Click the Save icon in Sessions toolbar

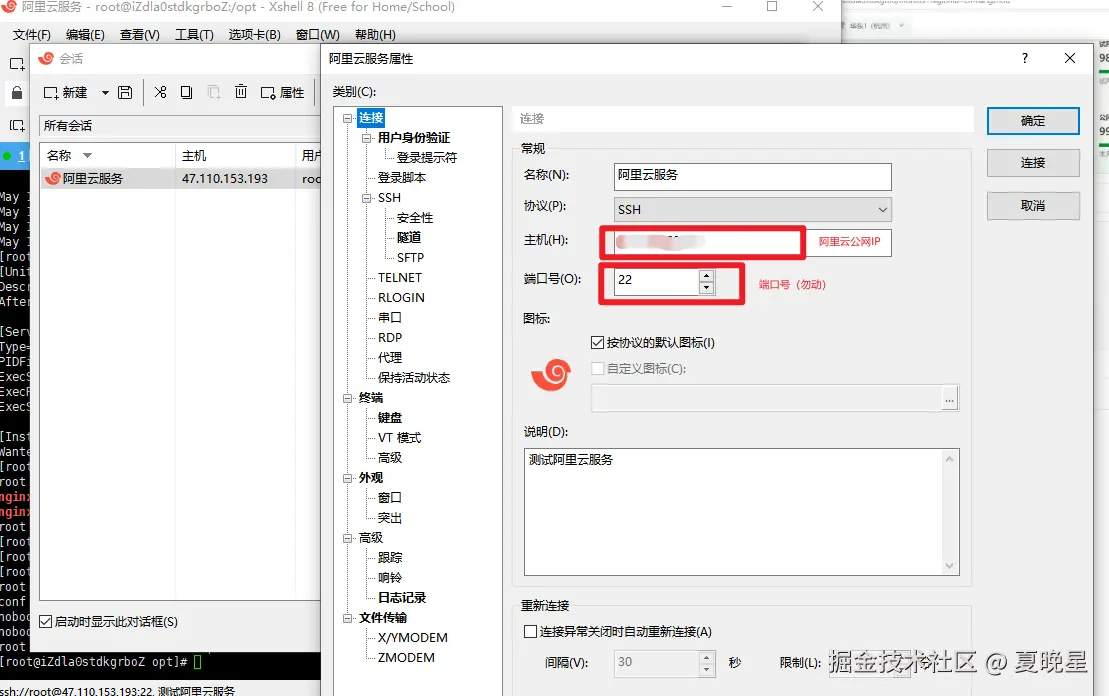click(125, 93)
